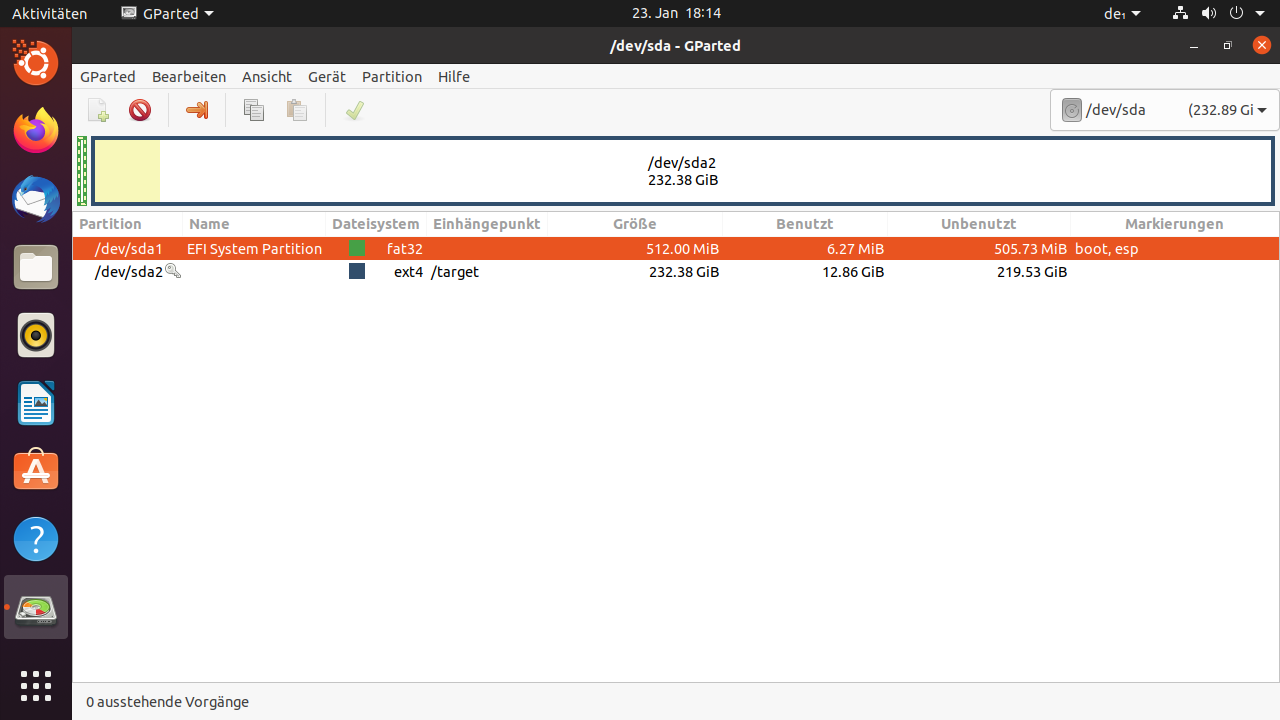Select the /dev/sda1 partition row

tap(676, 248)
